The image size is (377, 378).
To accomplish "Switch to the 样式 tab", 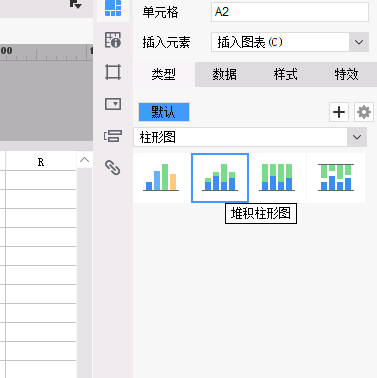I will click(x=286, y=74).
